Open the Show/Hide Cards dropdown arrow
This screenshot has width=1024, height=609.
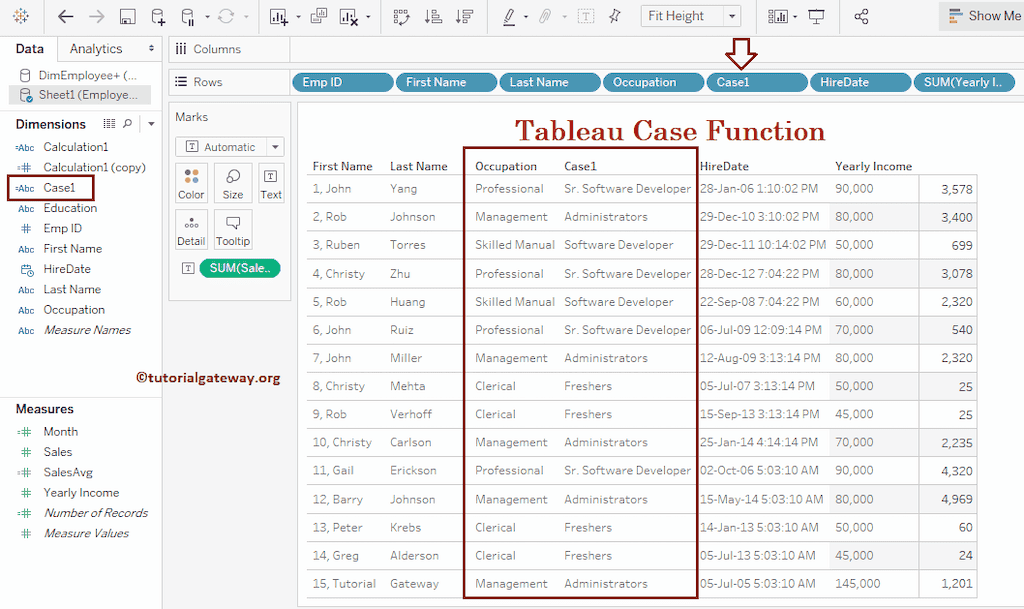(x=795, y=17)
